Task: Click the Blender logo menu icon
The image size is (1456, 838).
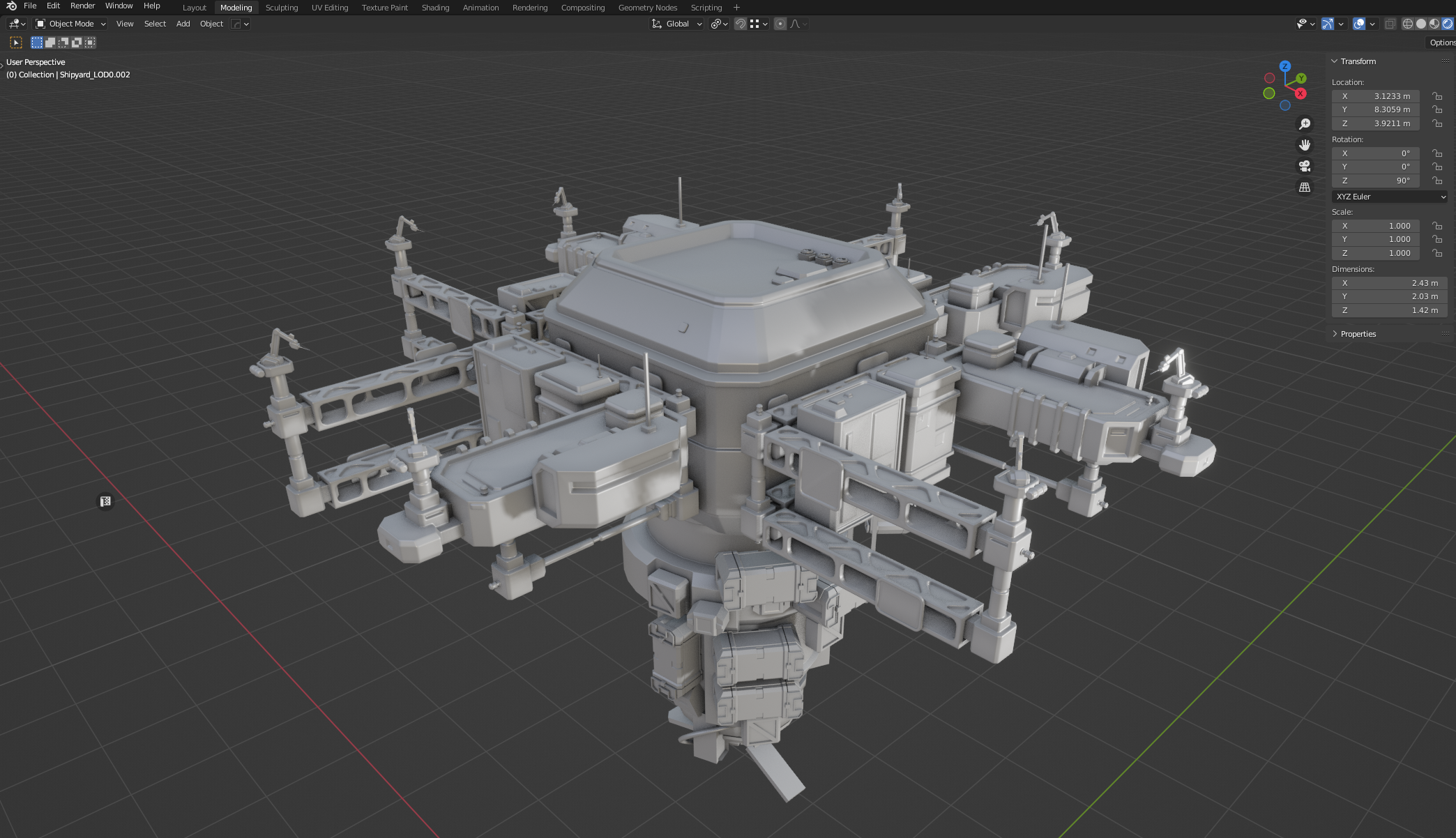Action: pyautogui.click(x=11, y=6)
